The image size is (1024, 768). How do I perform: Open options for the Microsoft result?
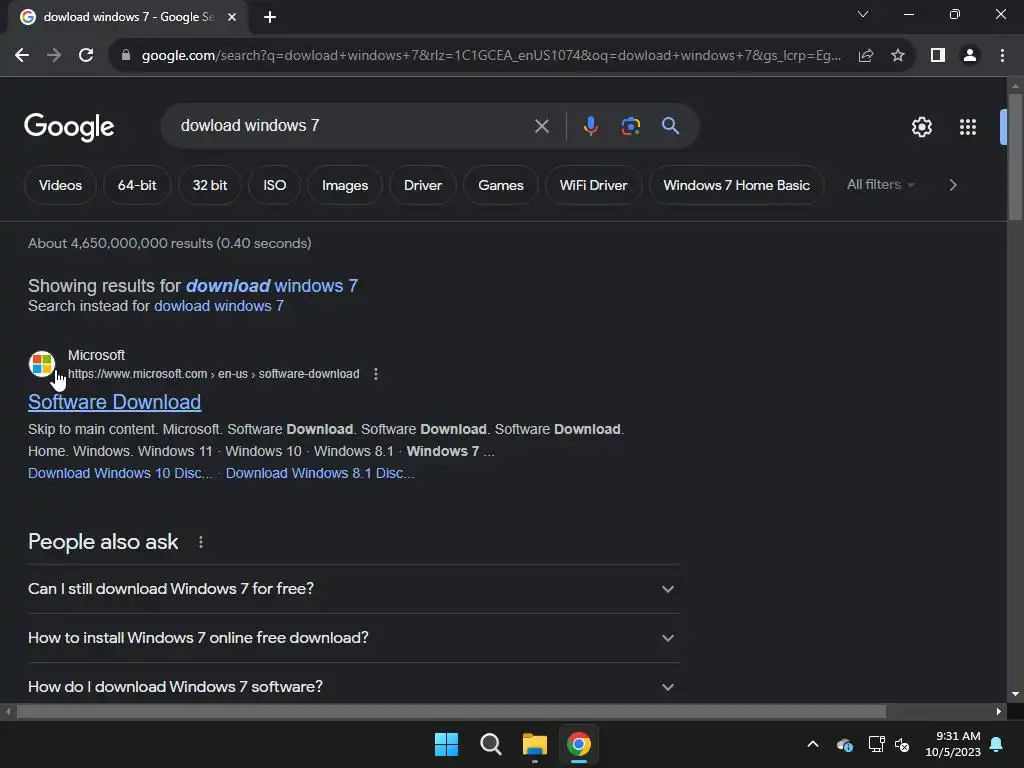pos(376,374)
